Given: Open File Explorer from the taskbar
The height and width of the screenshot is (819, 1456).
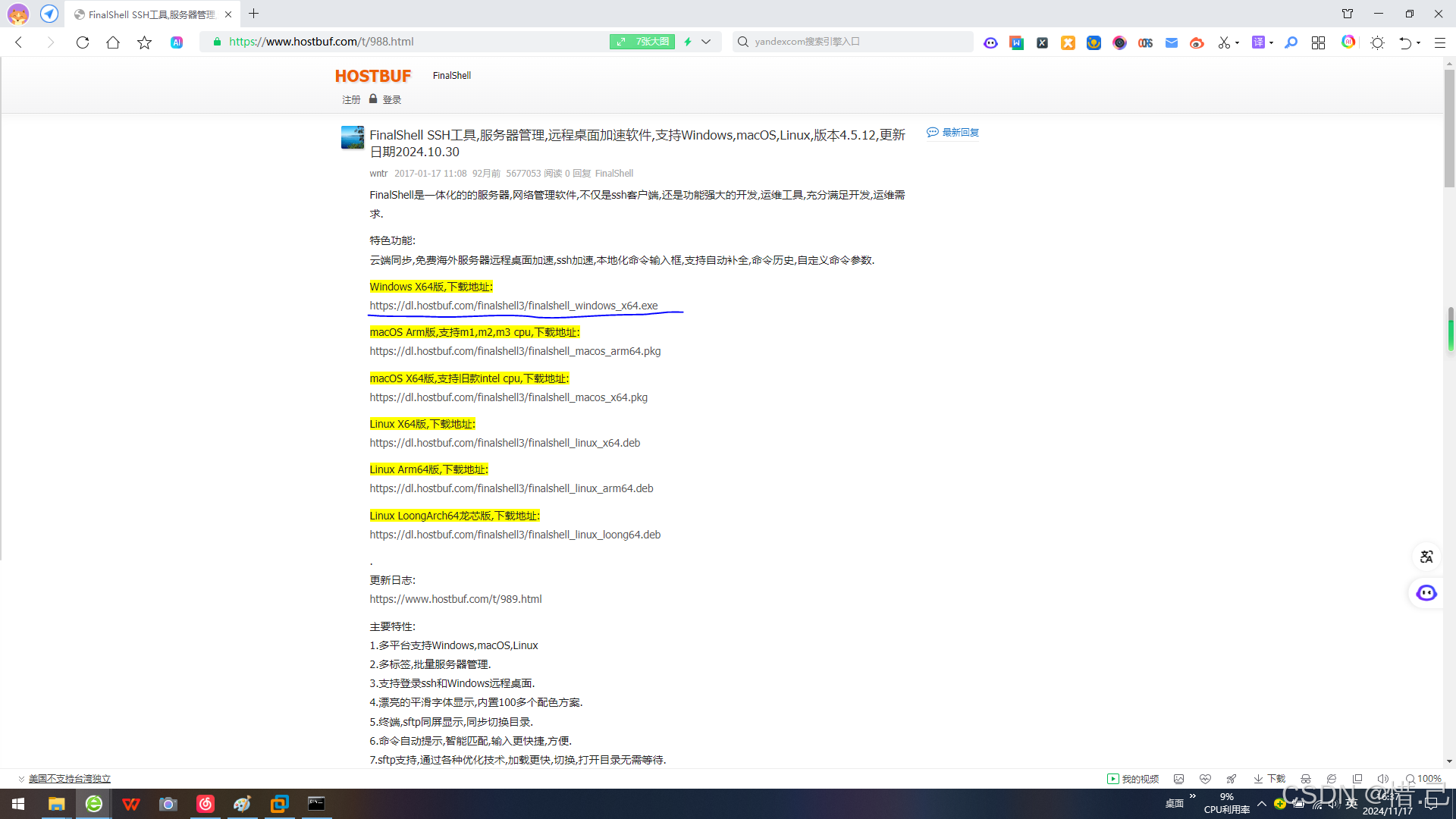Looking at the screenshot, I should pos(56,804).
